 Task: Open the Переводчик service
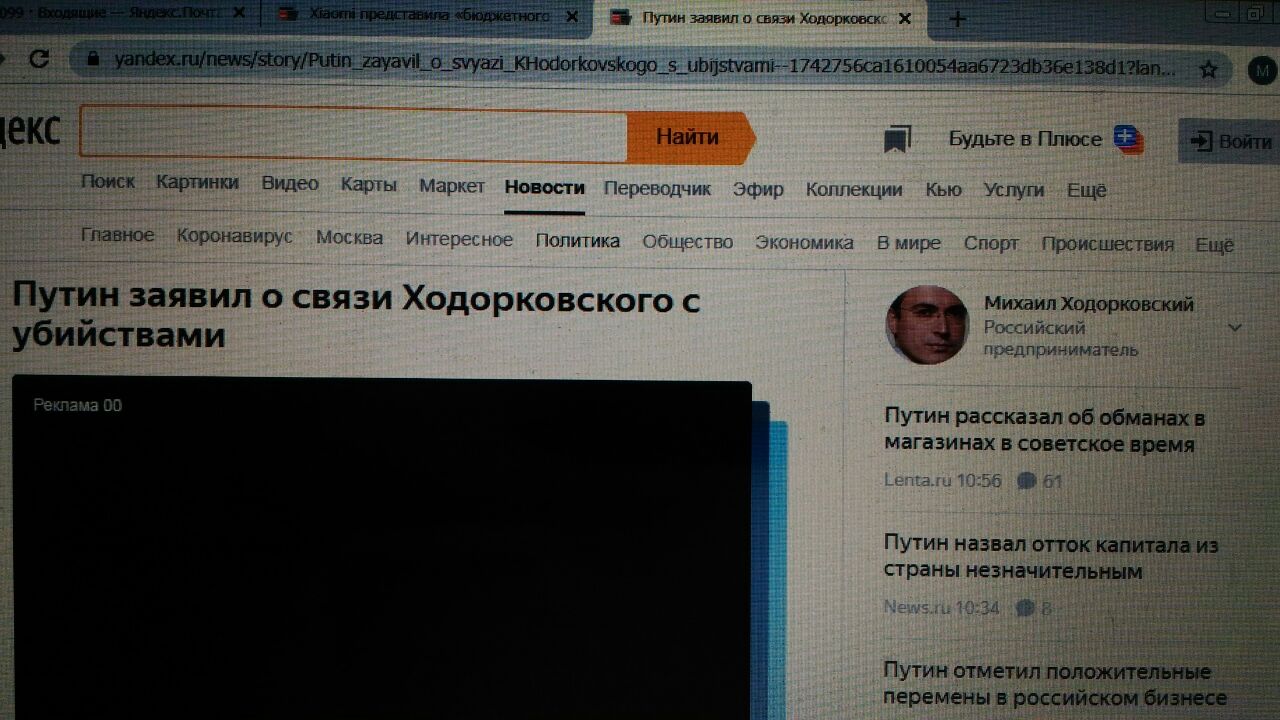pos(657,188)
